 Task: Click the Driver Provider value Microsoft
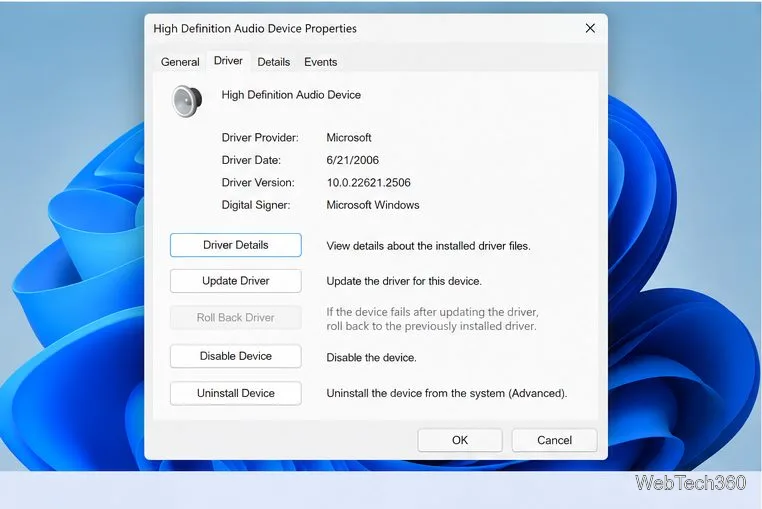coord(349,138)
